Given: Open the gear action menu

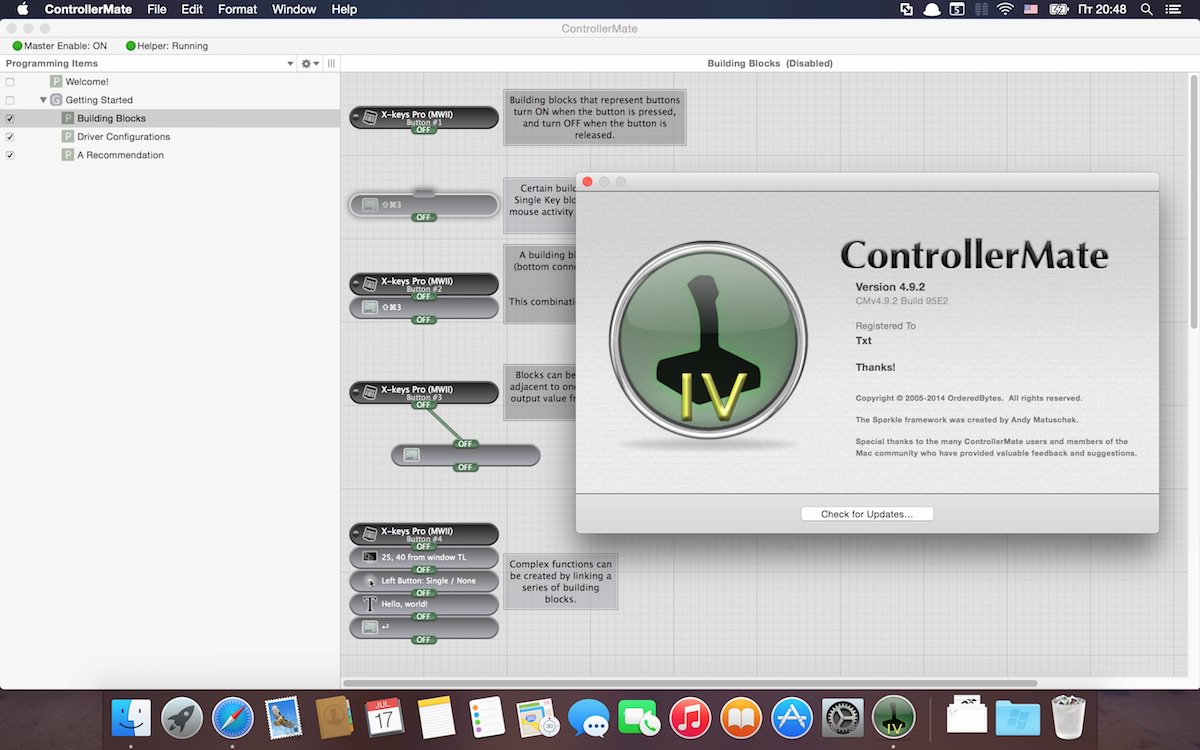Looking at the screenshot, I should pyautogui.click(x=310, y=63).
